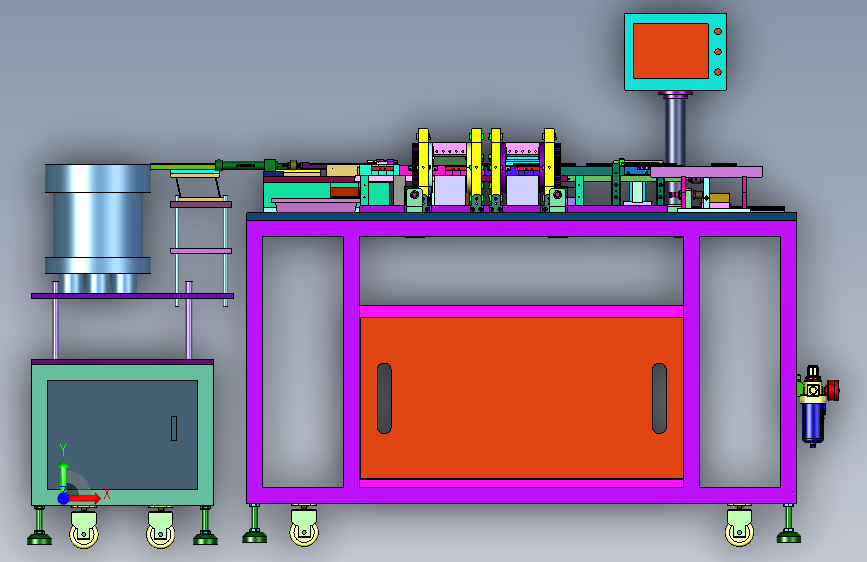Select the blue air filter bowl on the frame side
The width and height of the screenshot is (867, 562).
click(813, 423)
